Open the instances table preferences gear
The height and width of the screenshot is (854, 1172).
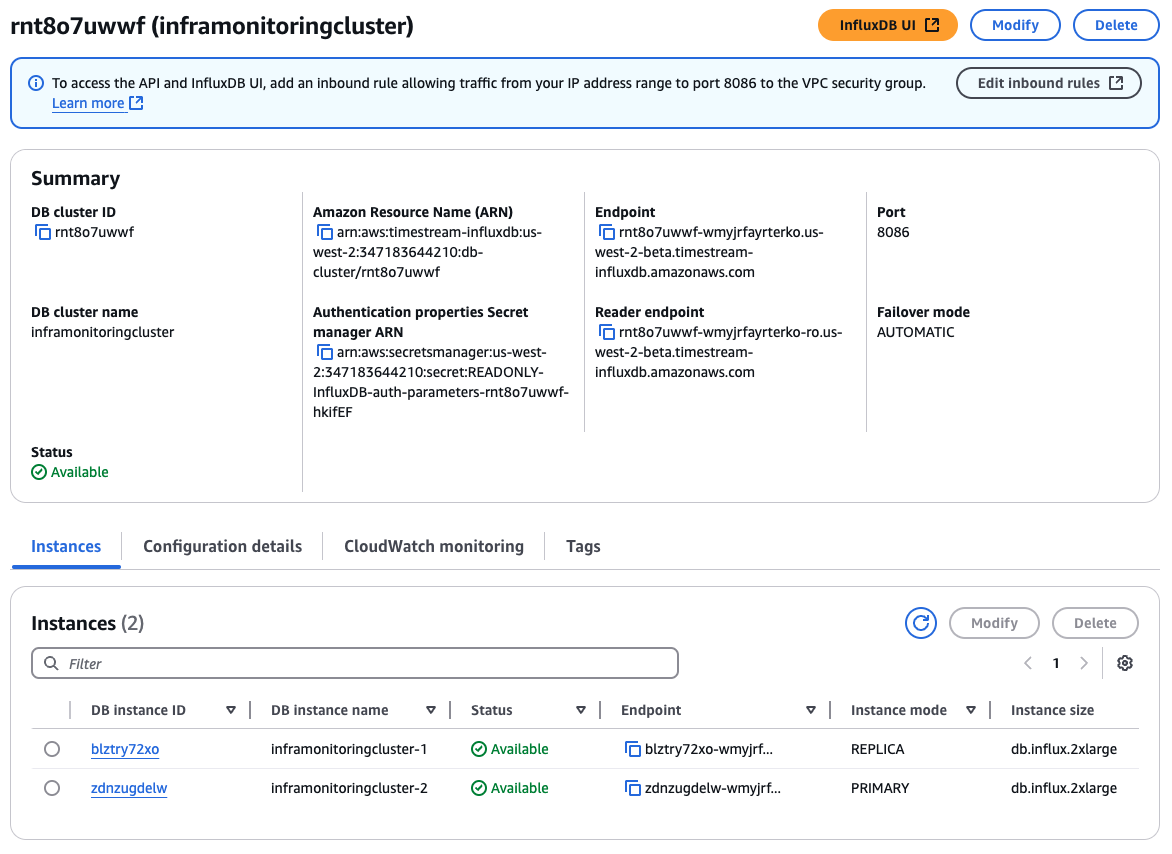(x=1124, y=662)
